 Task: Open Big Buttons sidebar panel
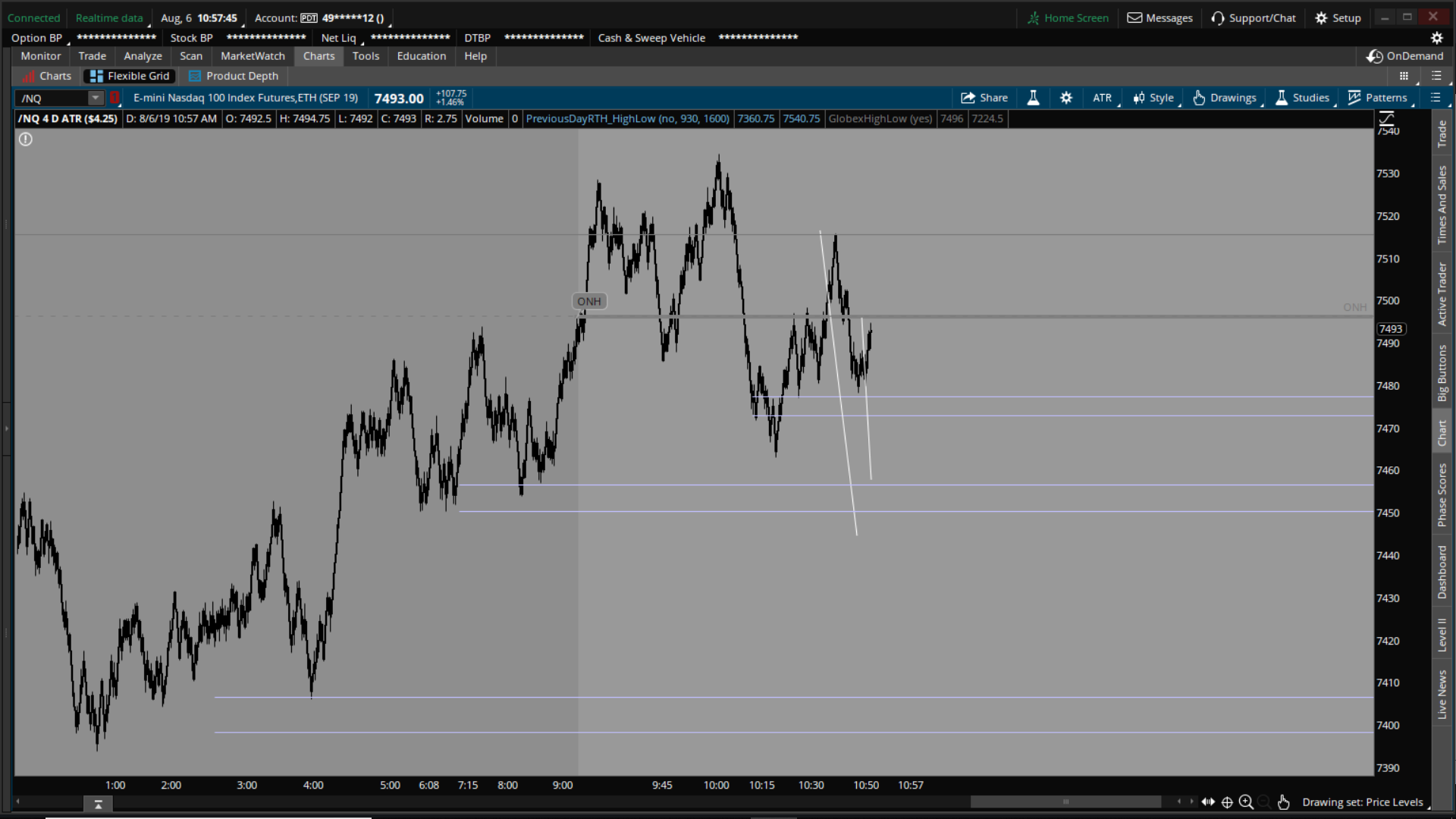click(1442, 373)
